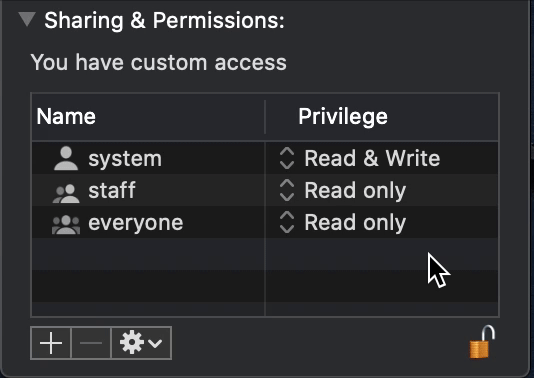
Task: Click the Privilege column header
Action: pos(343,117)
